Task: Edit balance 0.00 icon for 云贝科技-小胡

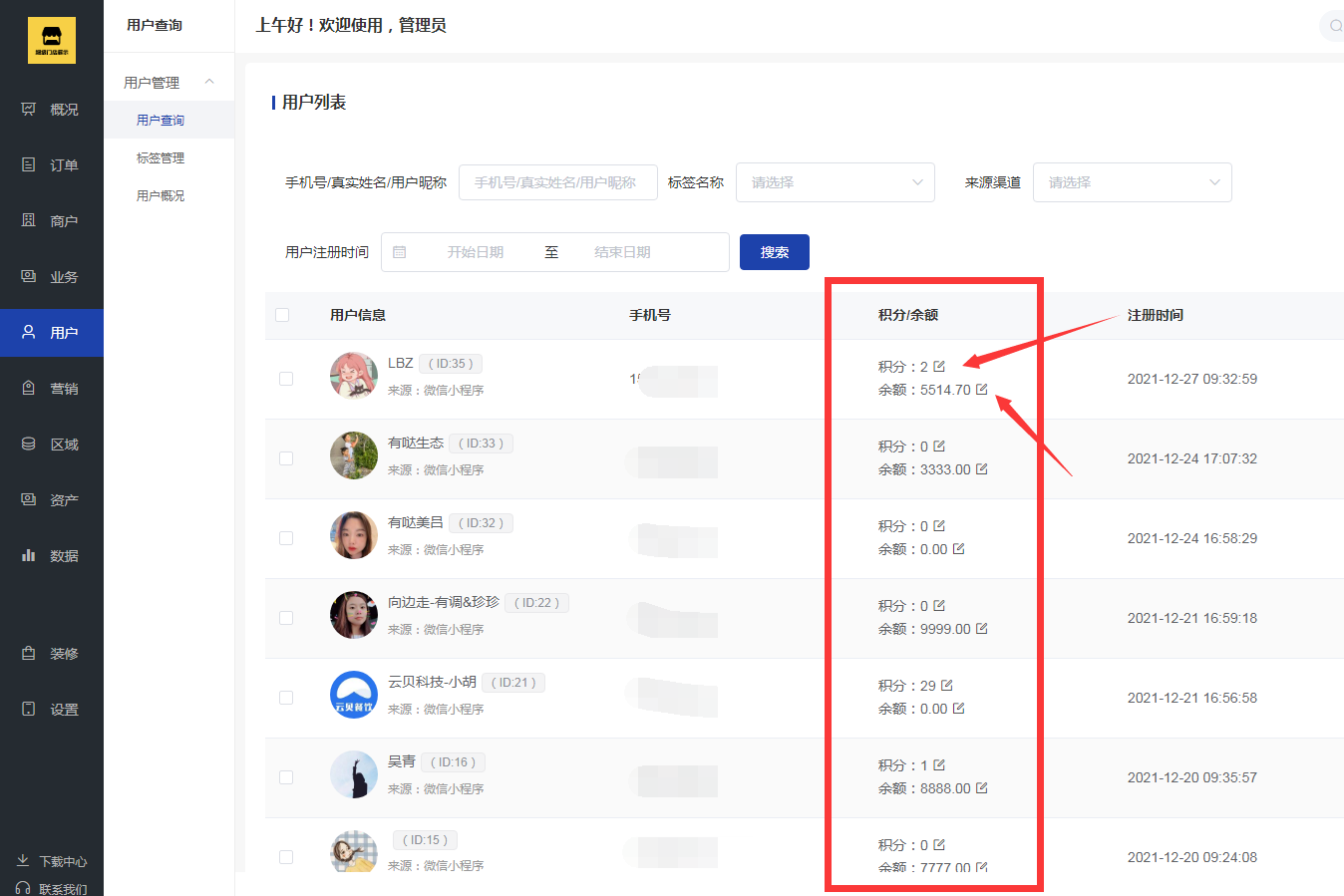Action: (959, 708)
